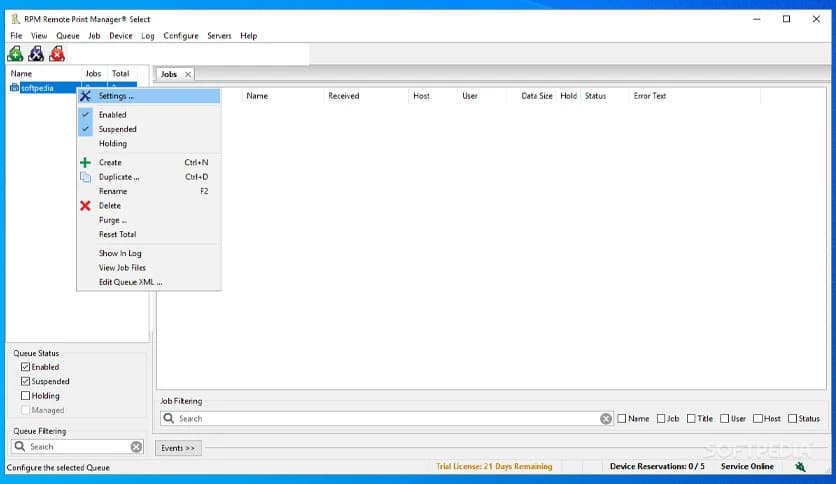Select Purge... in the context menu

point(149,220)
